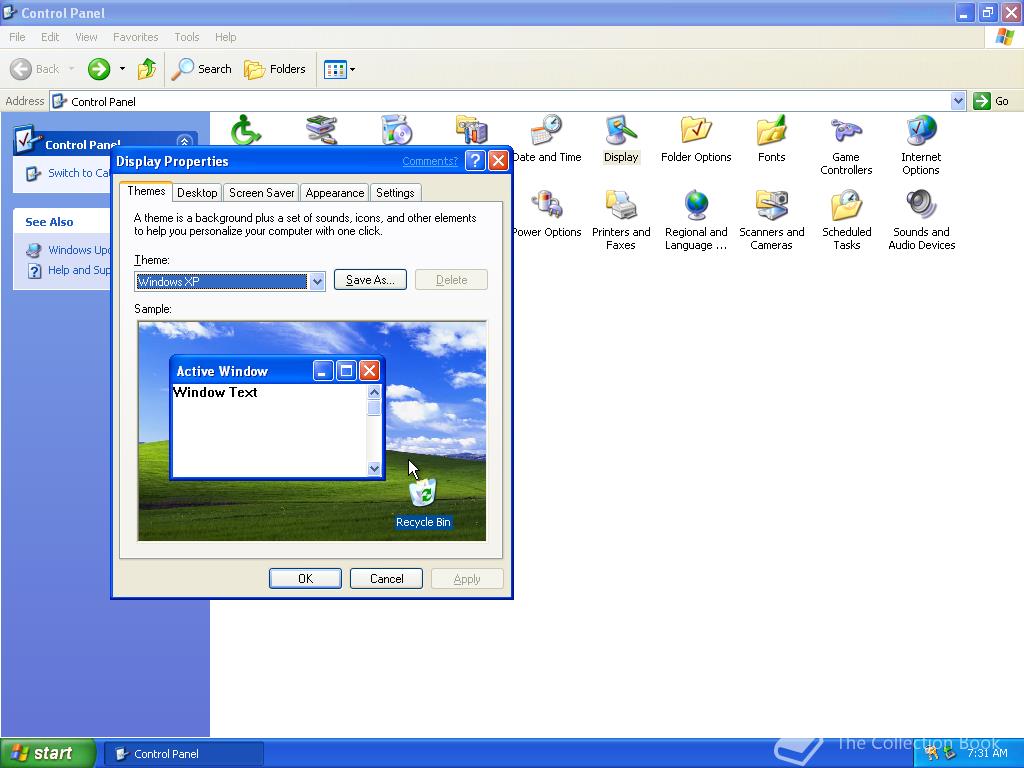Image resolution: width=1024 pixels, height=768 pixels.
Task: Switch to the Desktop tab
Action: [x=197, y=193]
